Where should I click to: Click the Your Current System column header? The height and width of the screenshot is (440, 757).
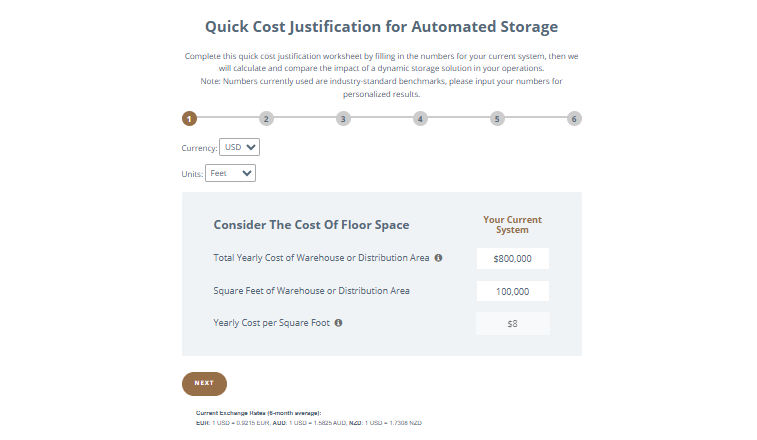point(512,225)
